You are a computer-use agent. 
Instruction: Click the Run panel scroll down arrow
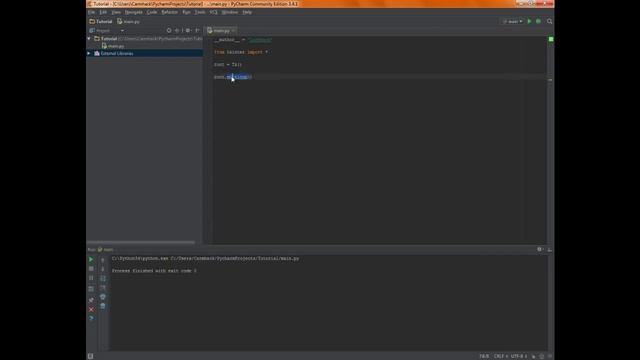[x=103, y=269]
